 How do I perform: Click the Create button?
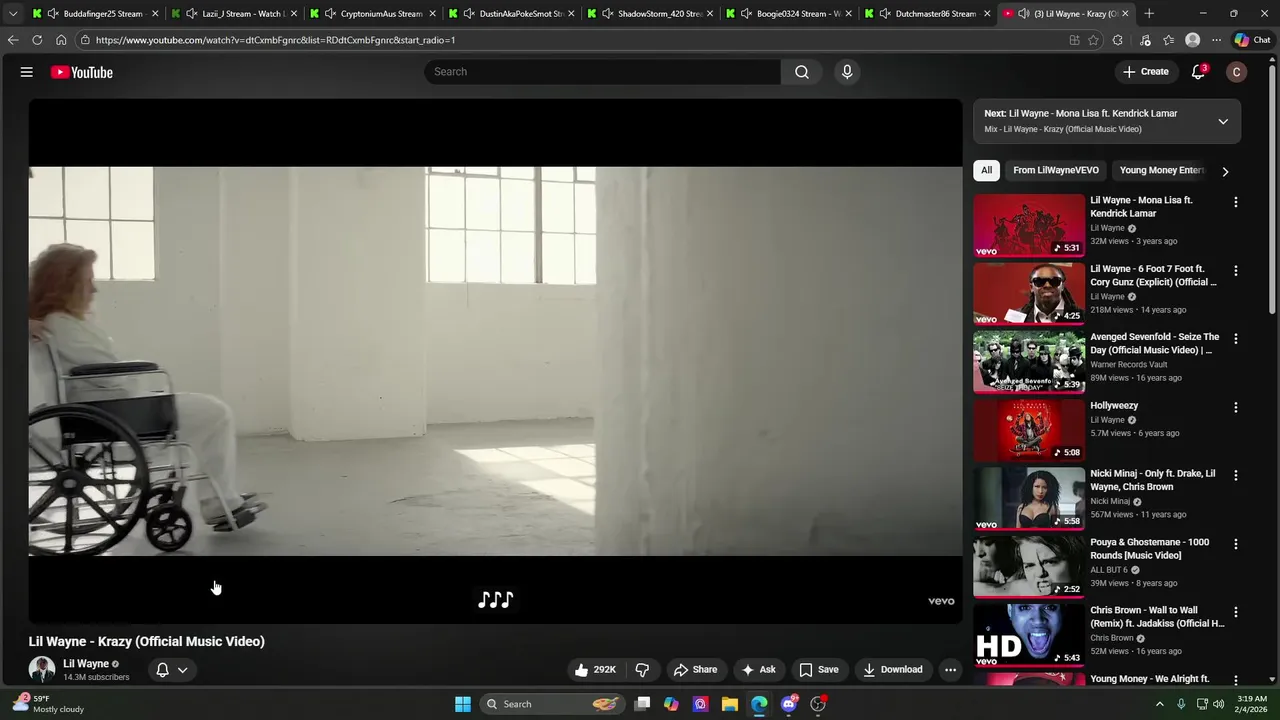click(x=1145, y=72)
